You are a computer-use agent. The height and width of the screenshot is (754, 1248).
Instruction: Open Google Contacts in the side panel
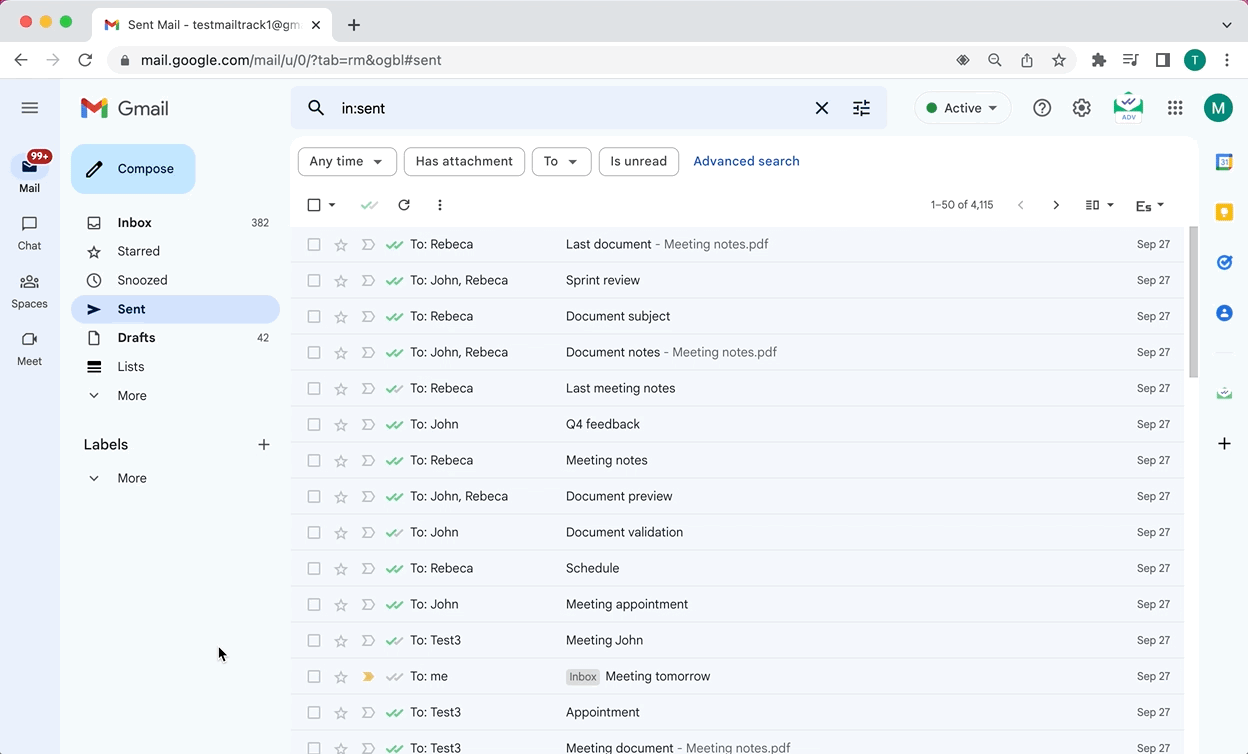(1224, 312)
